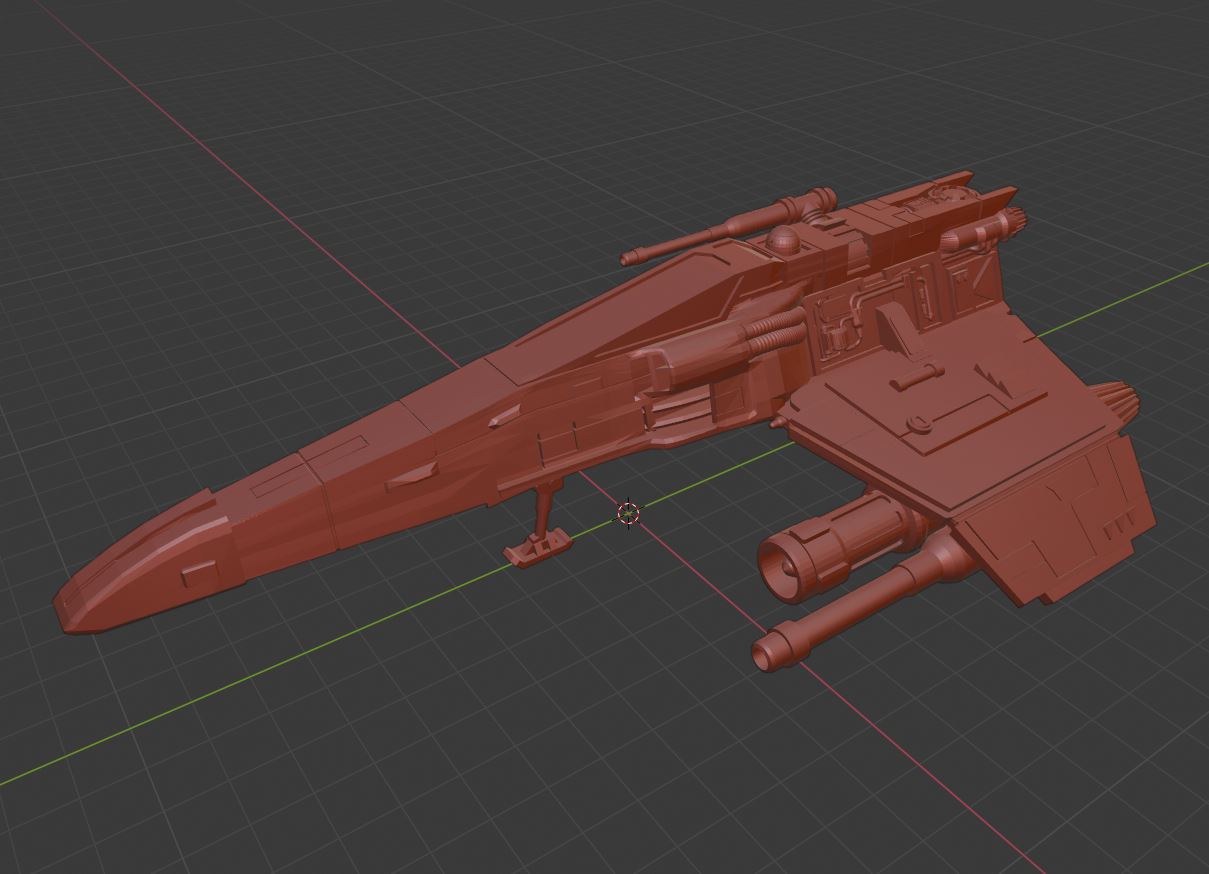Viewport: 1209px width, 874px height.
Task: Select the spaceship's pointed nose section
Action: click(147, 564)
